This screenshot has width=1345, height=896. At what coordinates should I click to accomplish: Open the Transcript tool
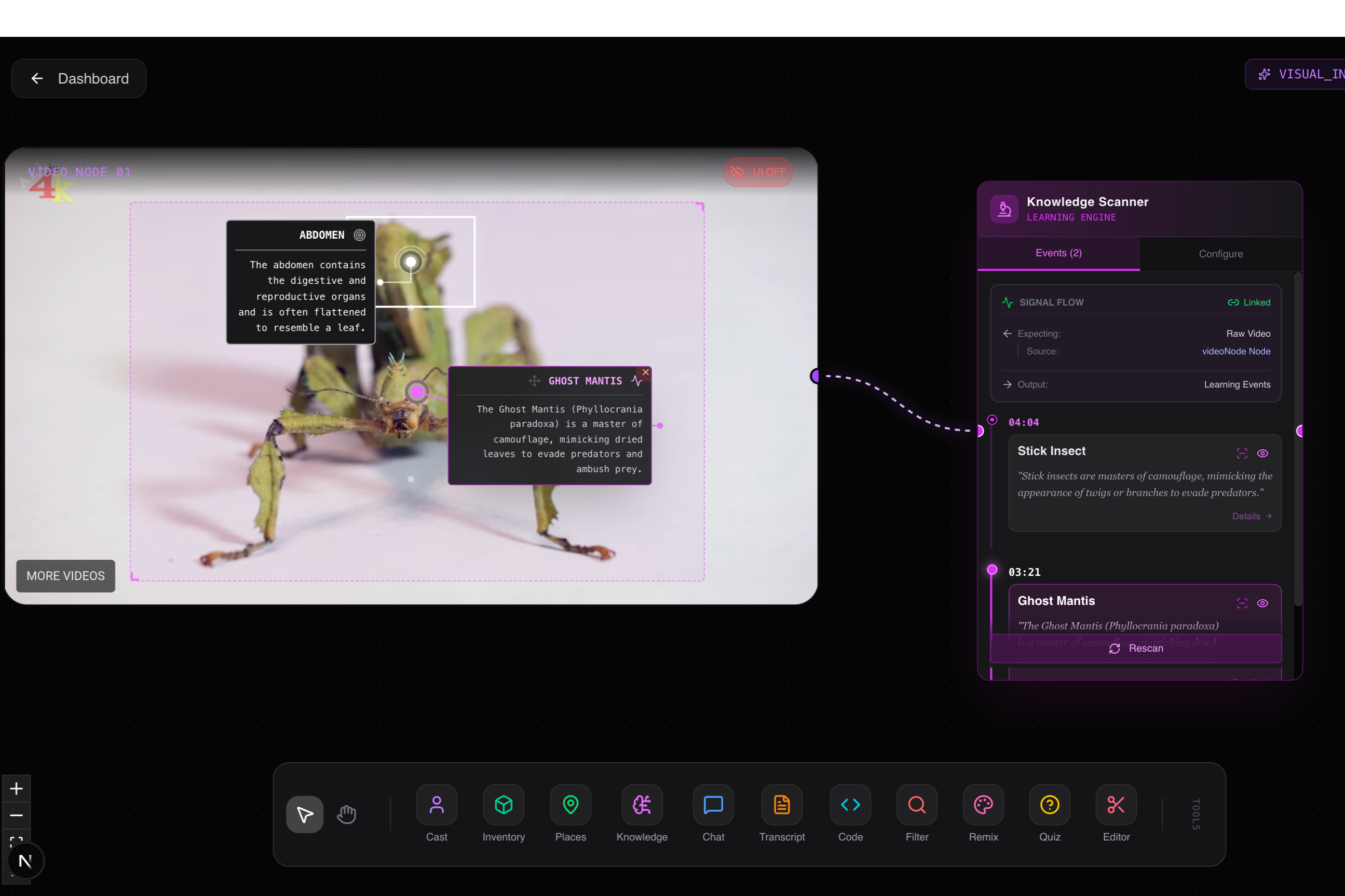[x=781, y=805]
